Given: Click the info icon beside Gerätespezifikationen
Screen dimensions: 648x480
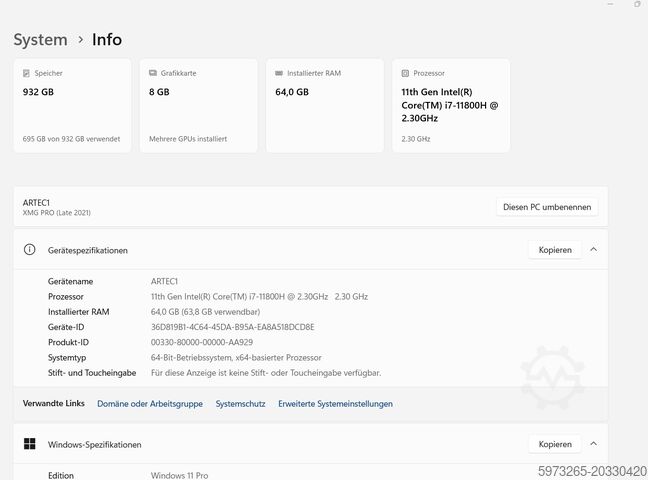Looking at the screenshot, I should pos(30,250).
